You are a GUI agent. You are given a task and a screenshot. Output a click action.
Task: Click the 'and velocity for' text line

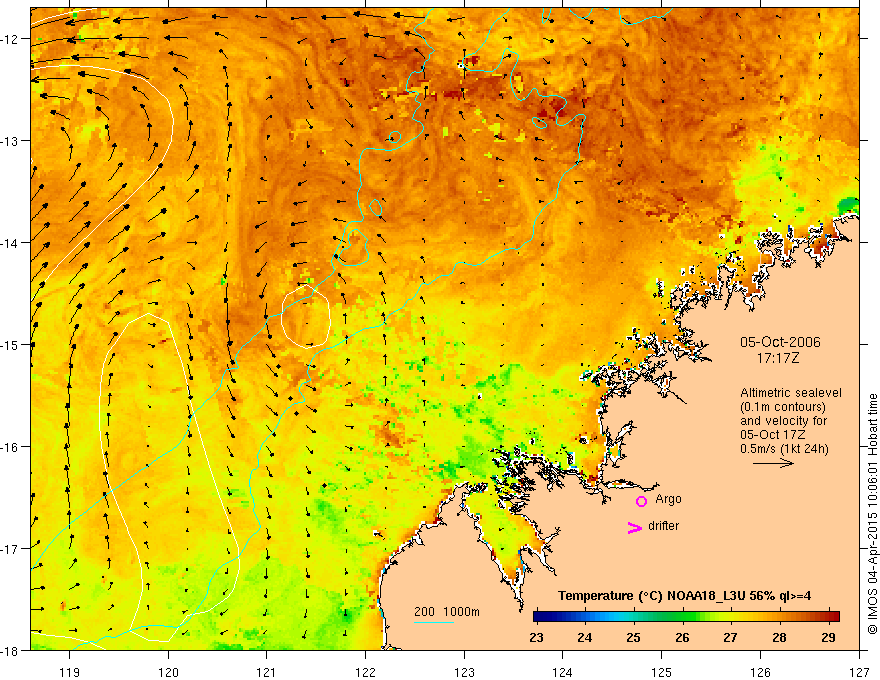click(x=783, y=421)
